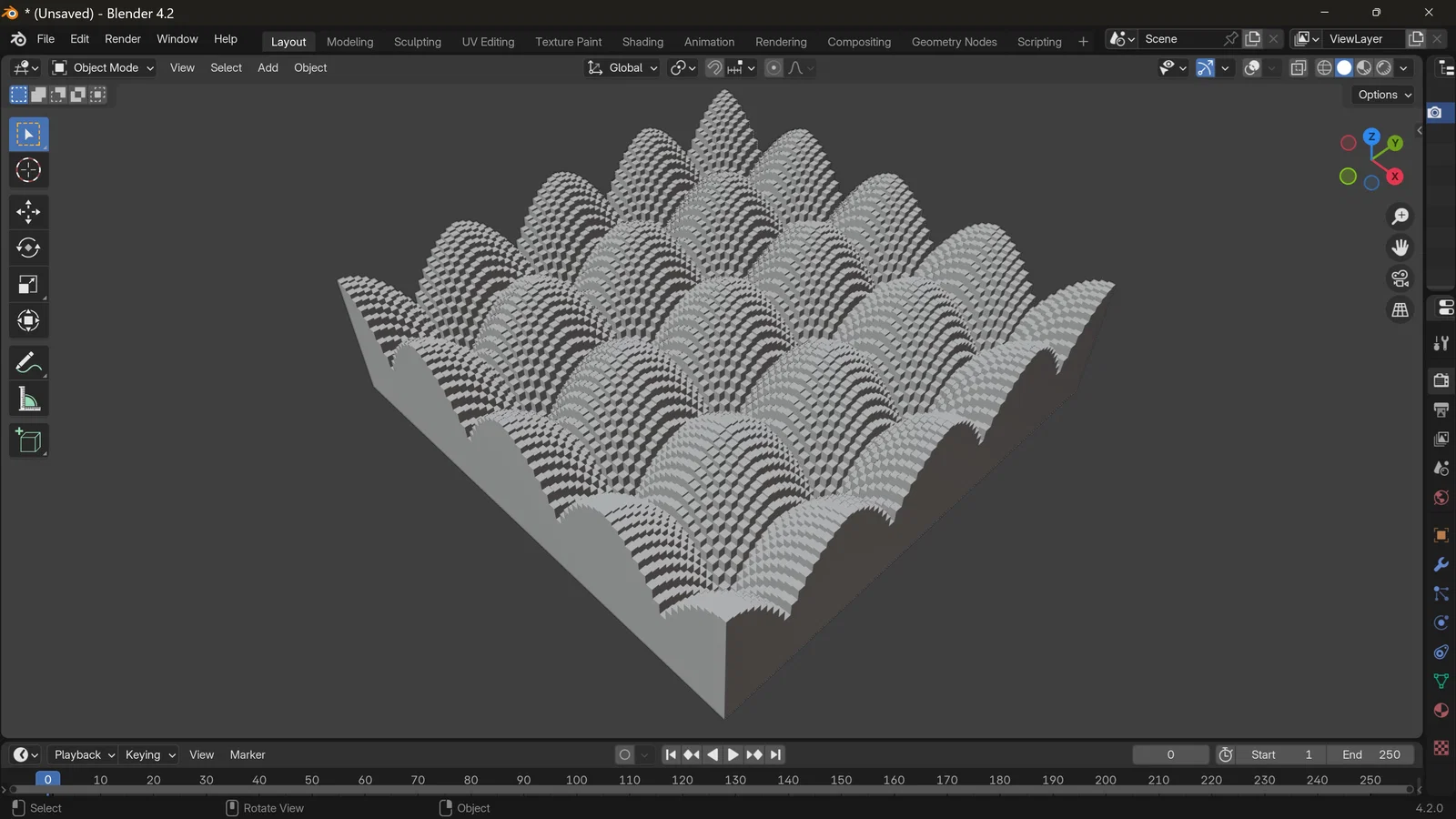Toggle auto keying record button

point(624,754)
